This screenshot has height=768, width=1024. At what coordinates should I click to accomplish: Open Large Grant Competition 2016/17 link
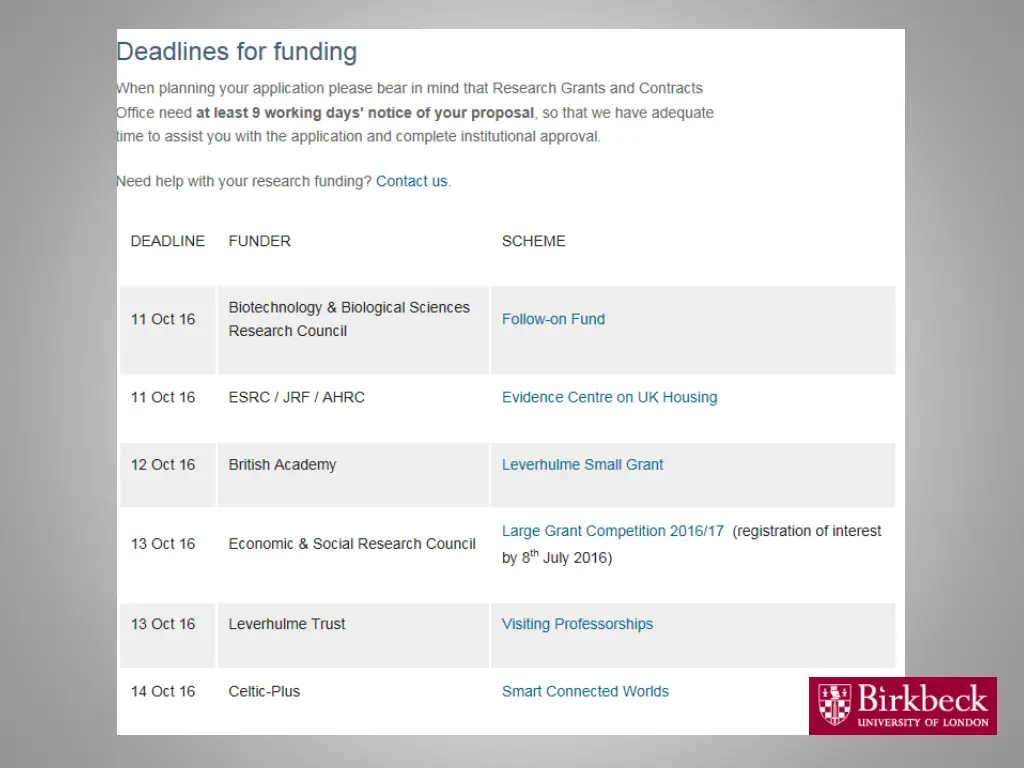tap(613, 531)
